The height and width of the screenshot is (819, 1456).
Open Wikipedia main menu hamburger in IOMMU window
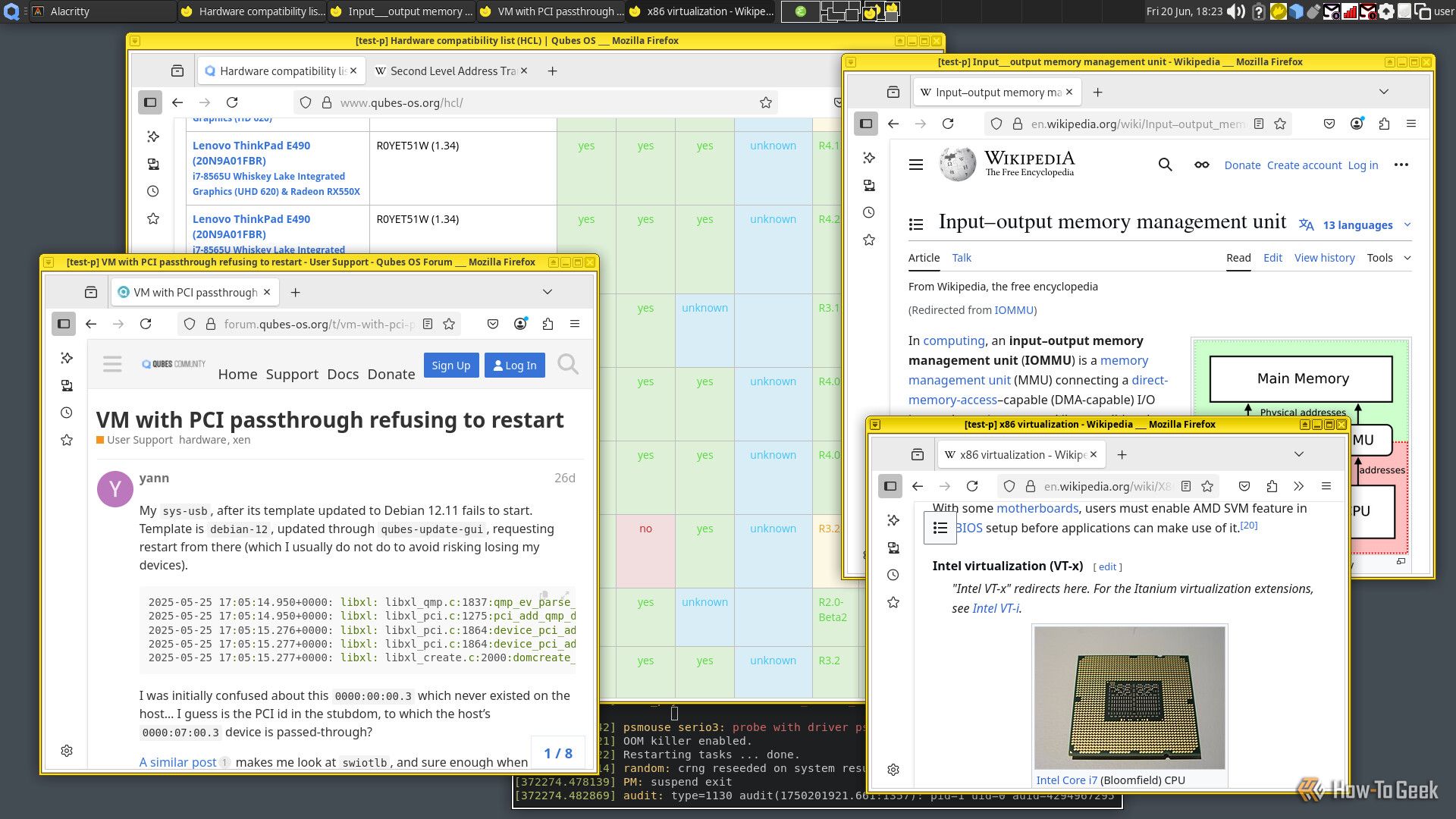click(916, 165)
